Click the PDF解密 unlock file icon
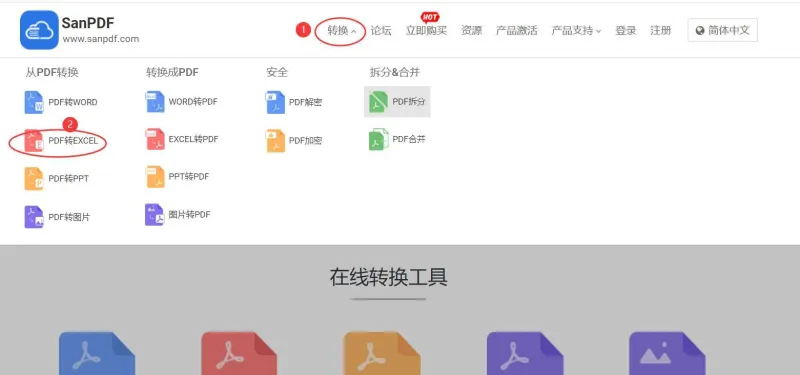The height and width of the screenshot is (375, 800). (x=275, y=102)
